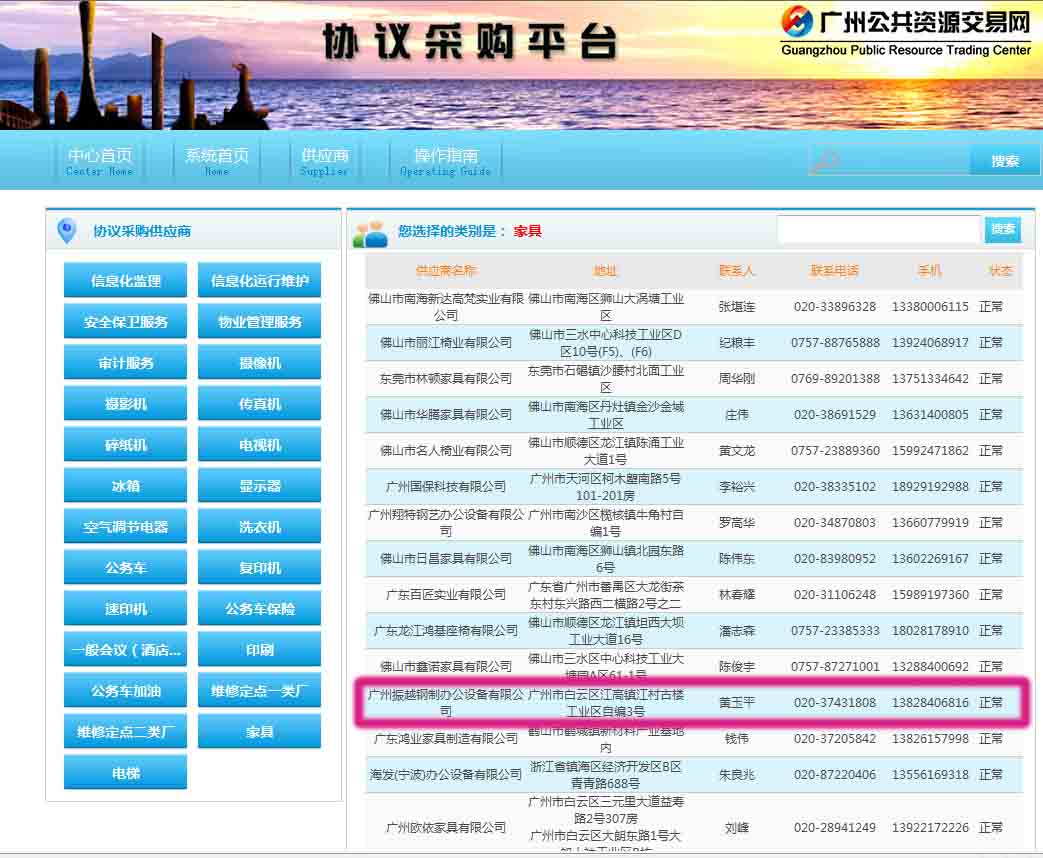Click supplier name 东莞市林顿家具有限公司

(446, 378)
